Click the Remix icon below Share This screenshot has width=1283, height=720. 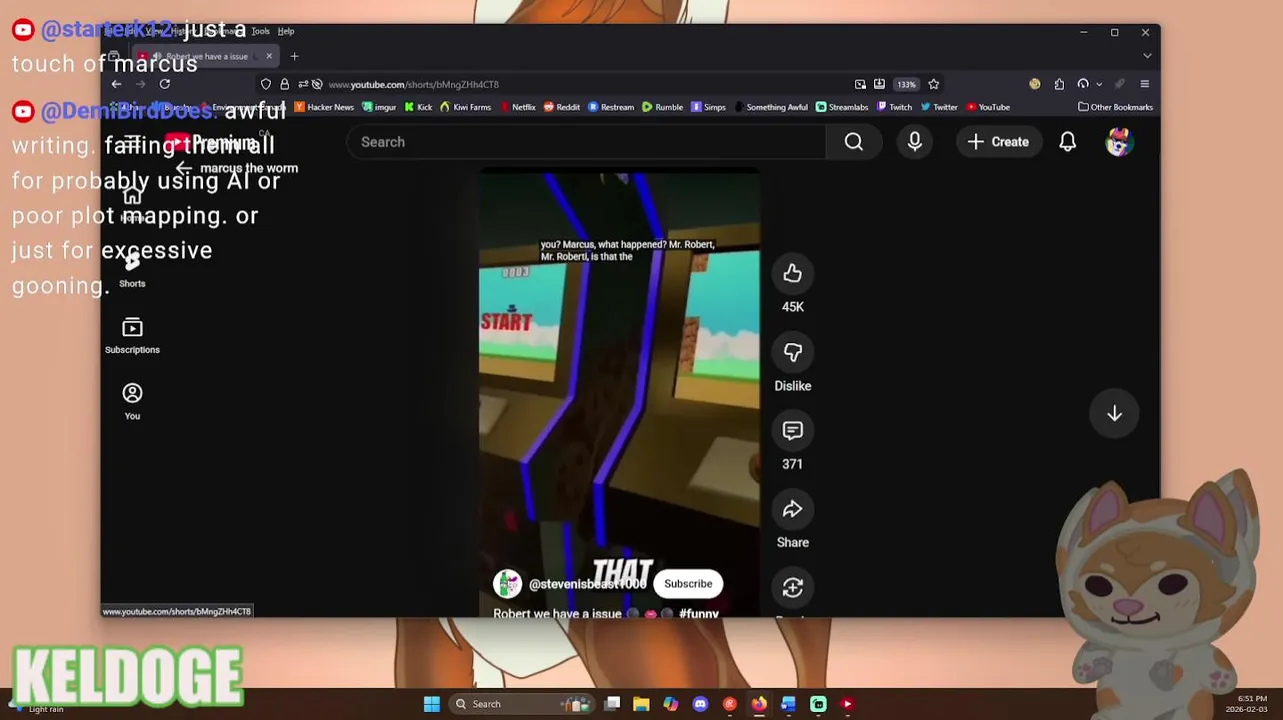click(x=792, y=588)
